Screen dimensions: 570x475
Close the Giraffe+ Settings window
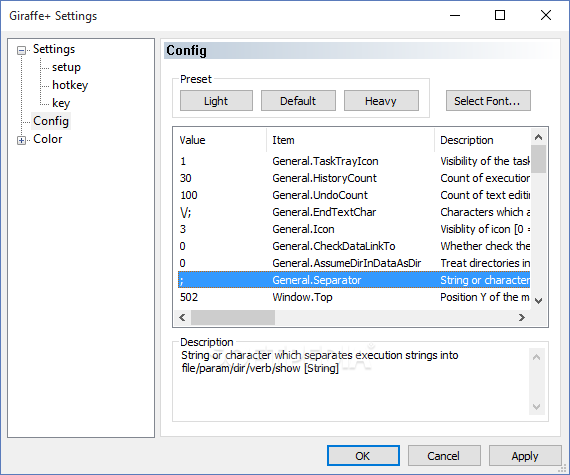click(546, 16)
